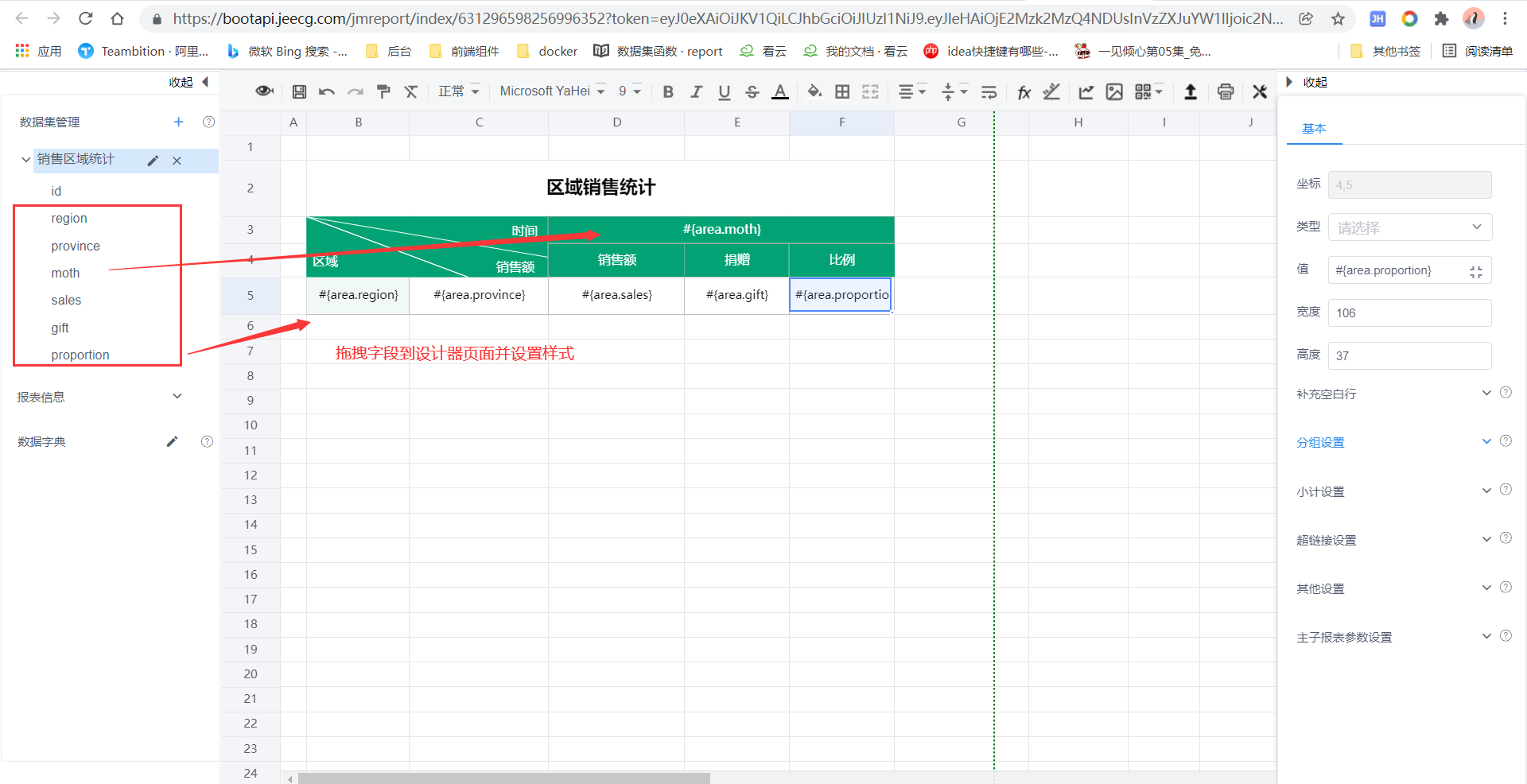Click the diagonal header line icon
Screen dimensions: 1527x784
pos(1051,91)
